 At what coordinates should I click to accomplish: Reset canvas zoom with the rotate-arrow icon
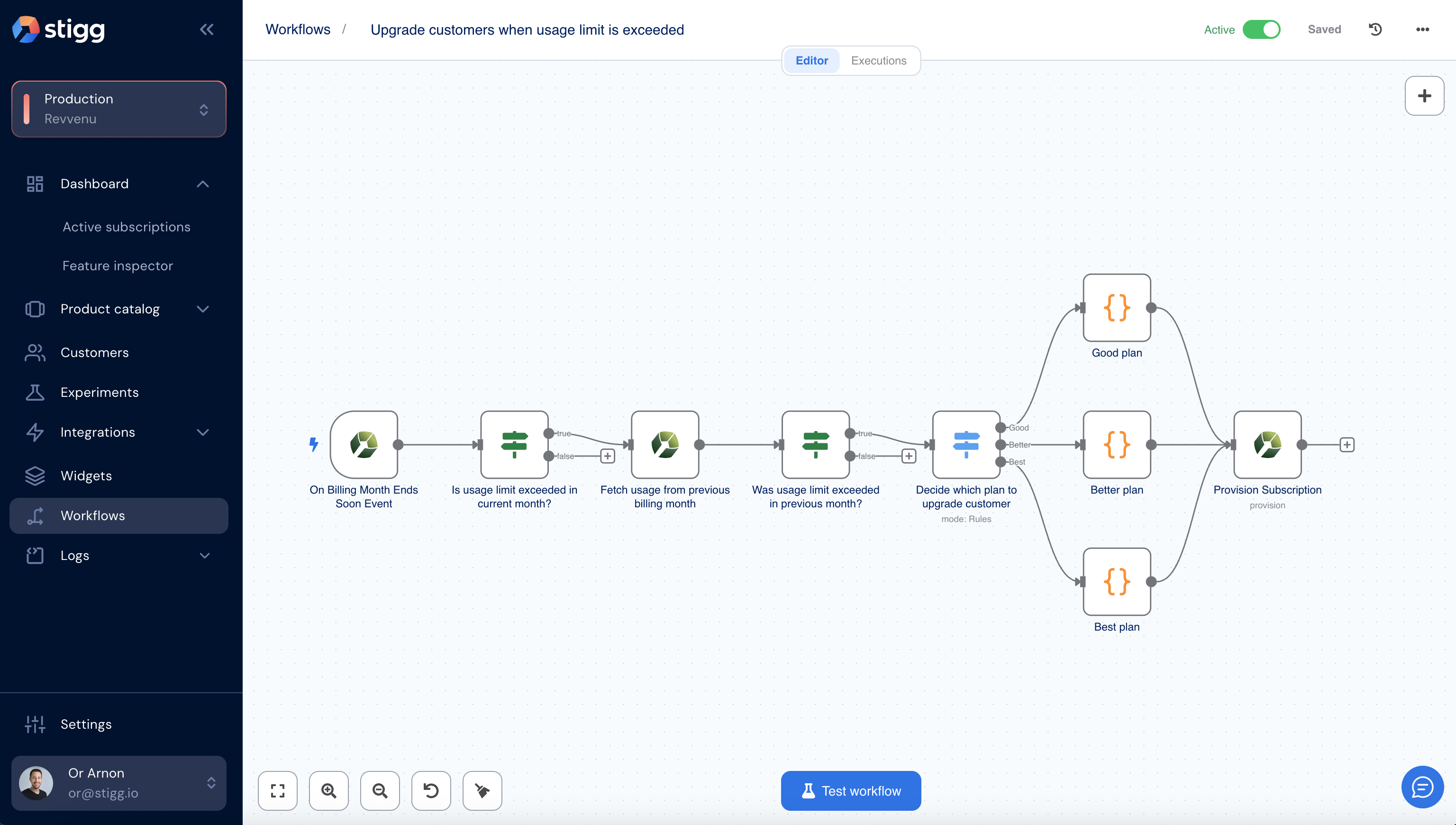[431, 790]
